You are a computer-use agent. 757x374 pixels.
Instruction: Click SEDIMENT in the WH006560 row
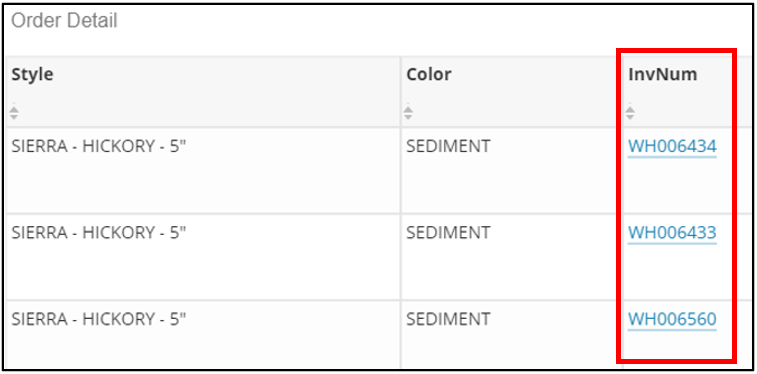(448, 319)
